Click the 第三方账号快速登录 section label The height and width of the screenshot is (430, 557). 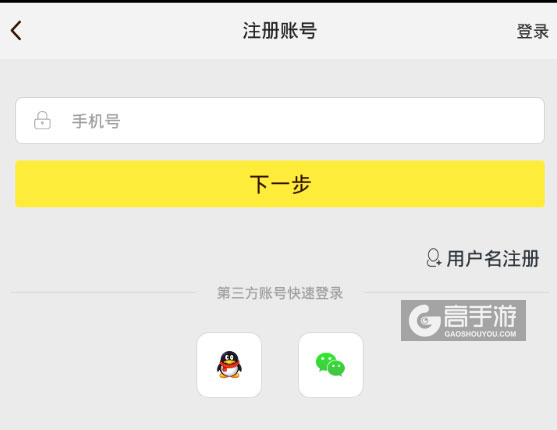click(x=280, y=293)
